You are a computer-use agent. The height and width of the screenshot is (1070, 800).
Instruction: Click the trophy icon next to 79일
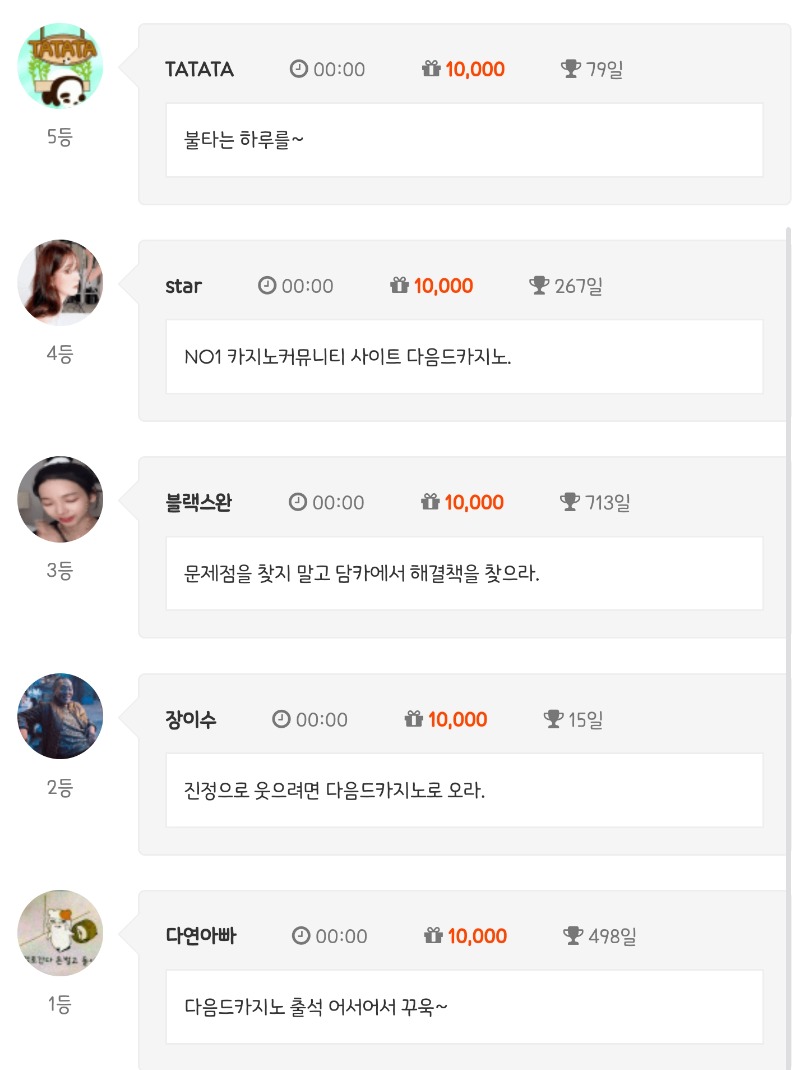point(571,69)
